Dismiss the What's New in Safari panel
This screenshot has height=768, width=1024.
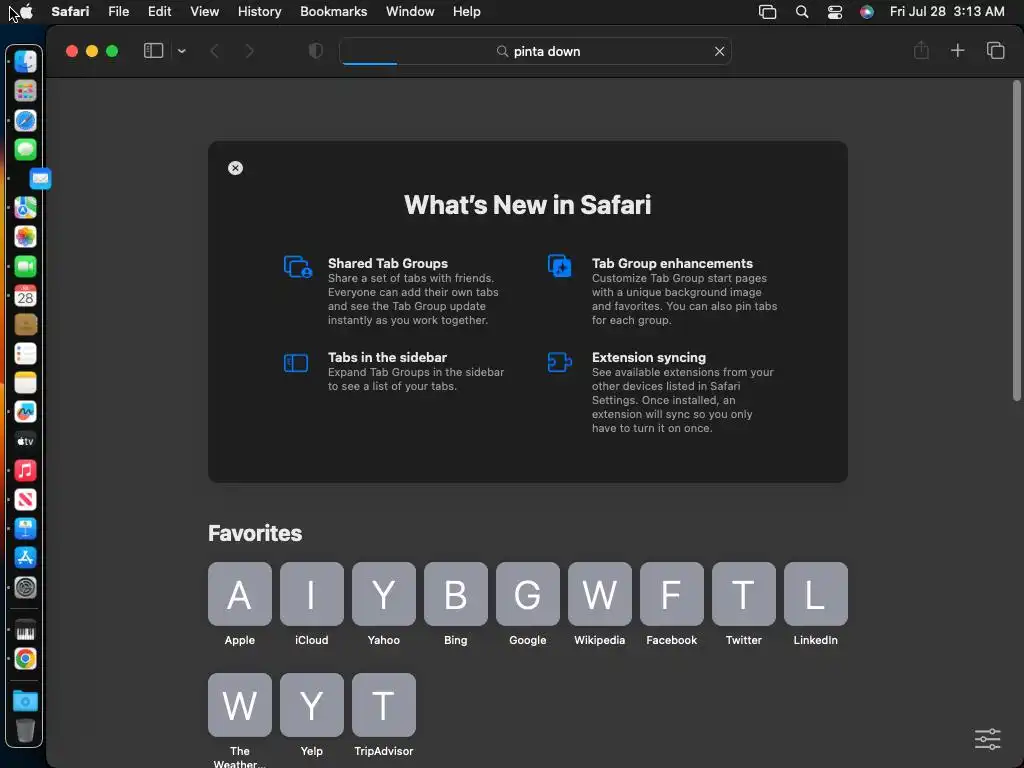(235, 168)
